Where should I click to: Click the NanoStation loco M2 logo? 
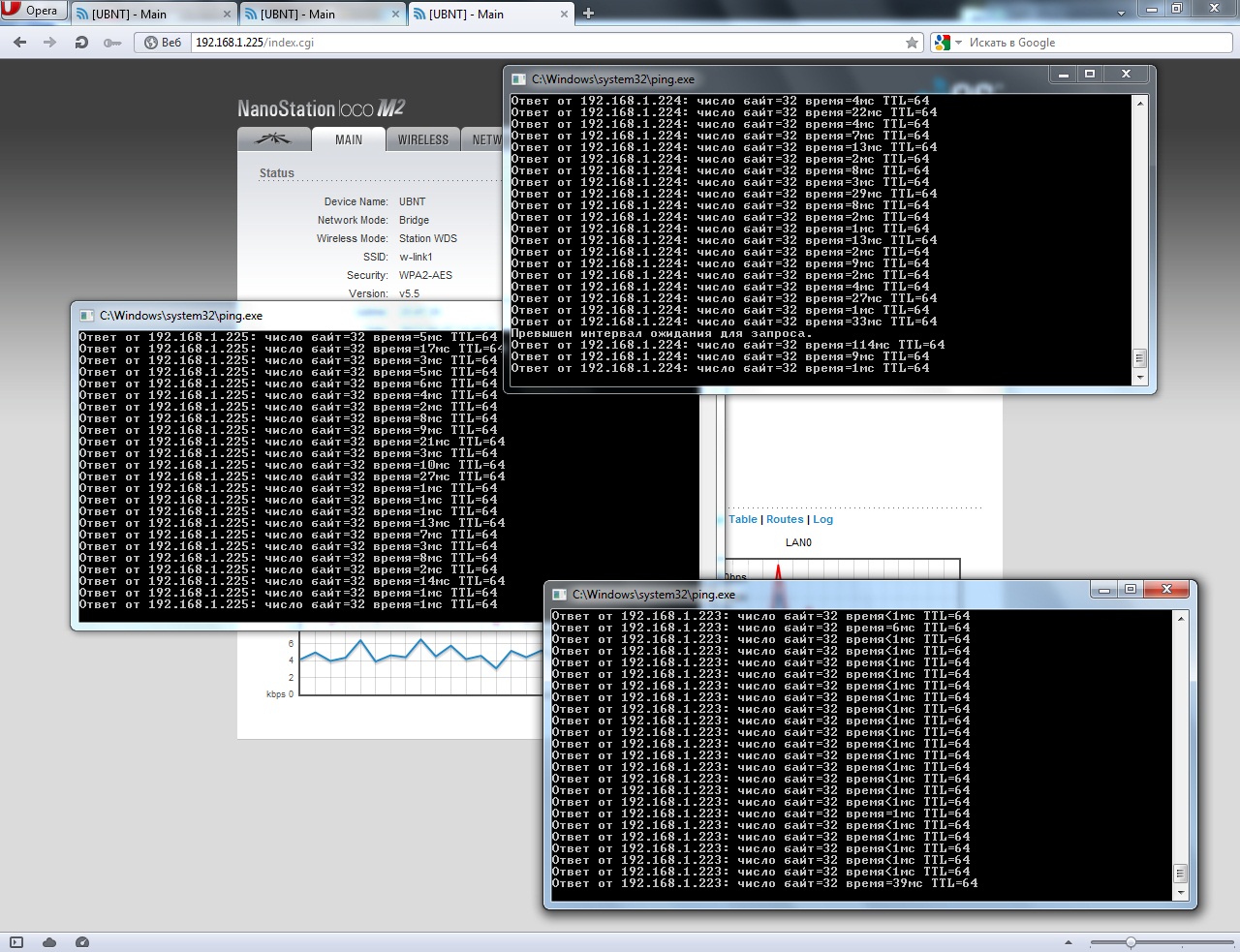point(322,108)
